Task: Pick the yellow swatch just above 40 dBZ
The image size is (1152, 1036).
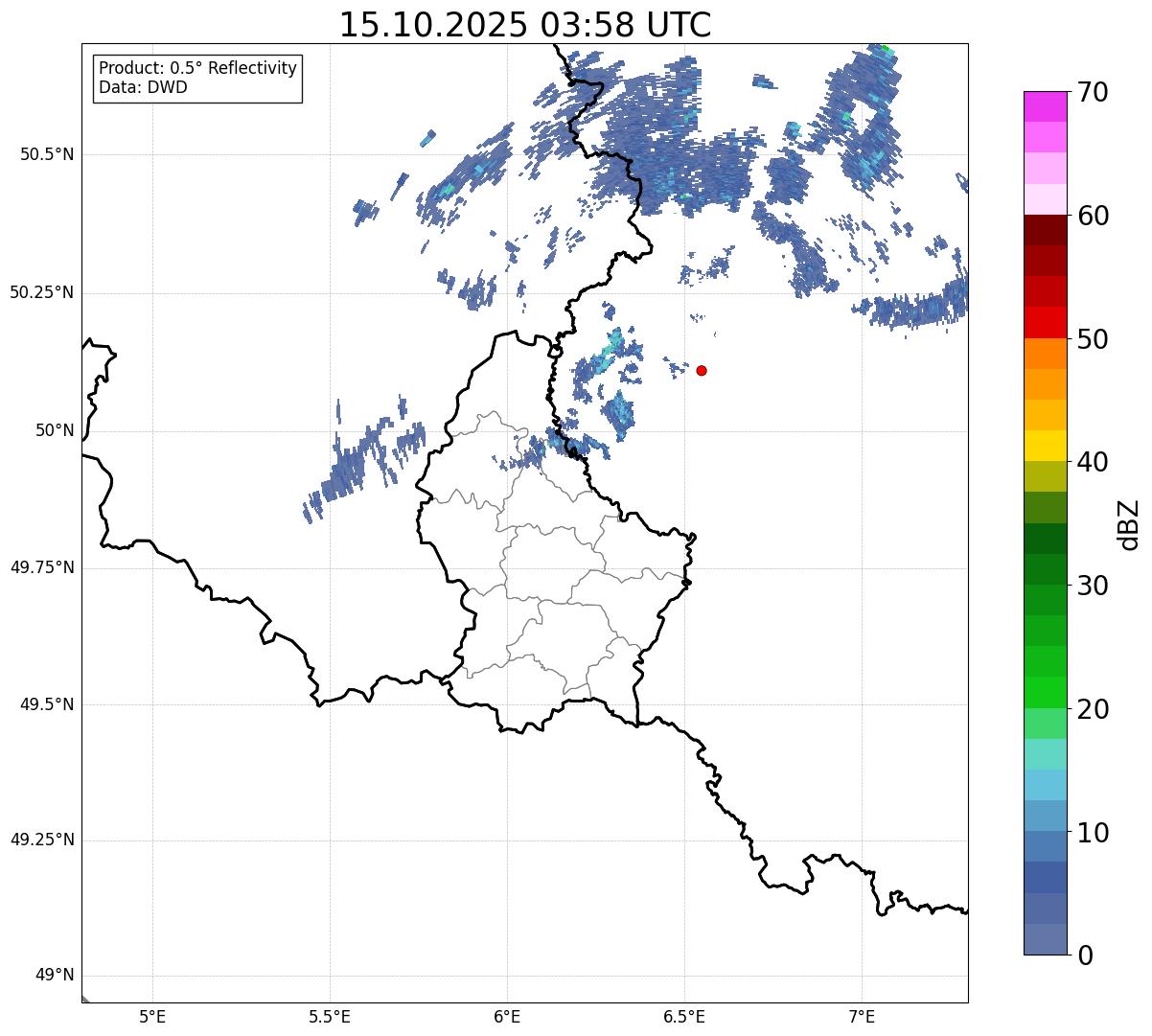Action: [1045, 446]
